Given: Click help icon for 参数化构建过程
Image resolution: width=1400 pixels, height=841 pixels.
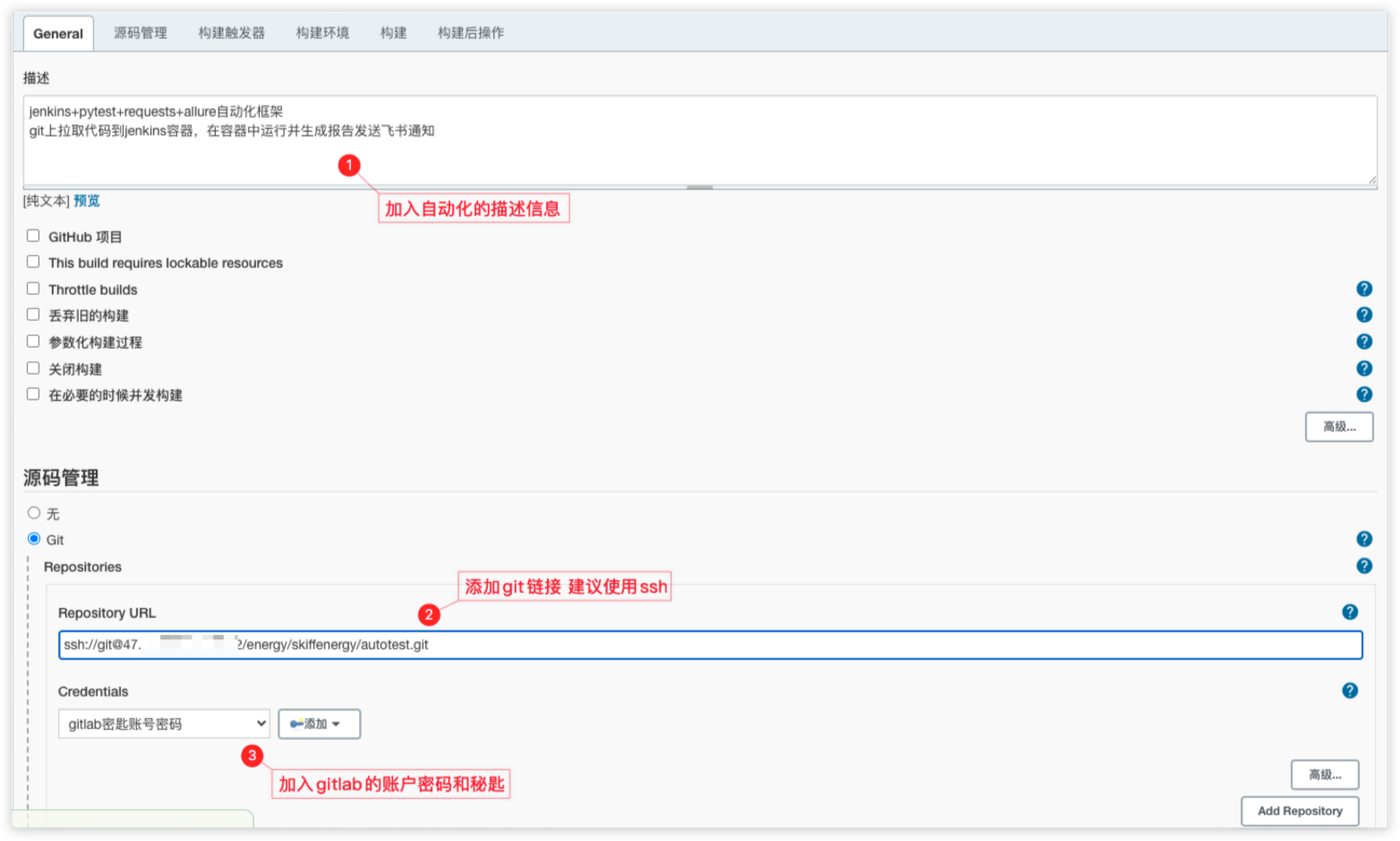Looking at the screenshot, I should point(1364,341).
